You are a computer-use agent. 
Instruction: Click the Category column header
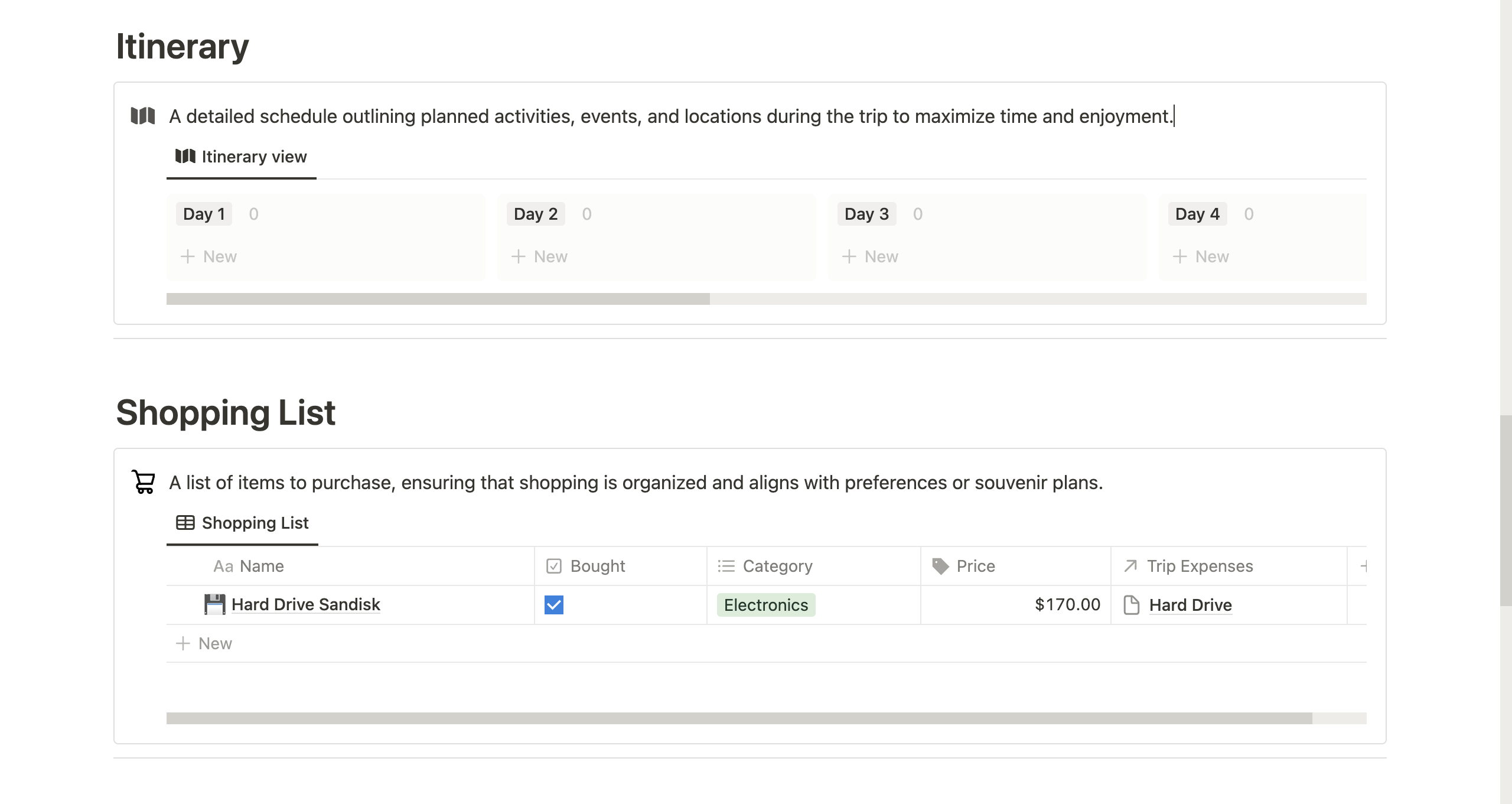click(x=814, y=566)
